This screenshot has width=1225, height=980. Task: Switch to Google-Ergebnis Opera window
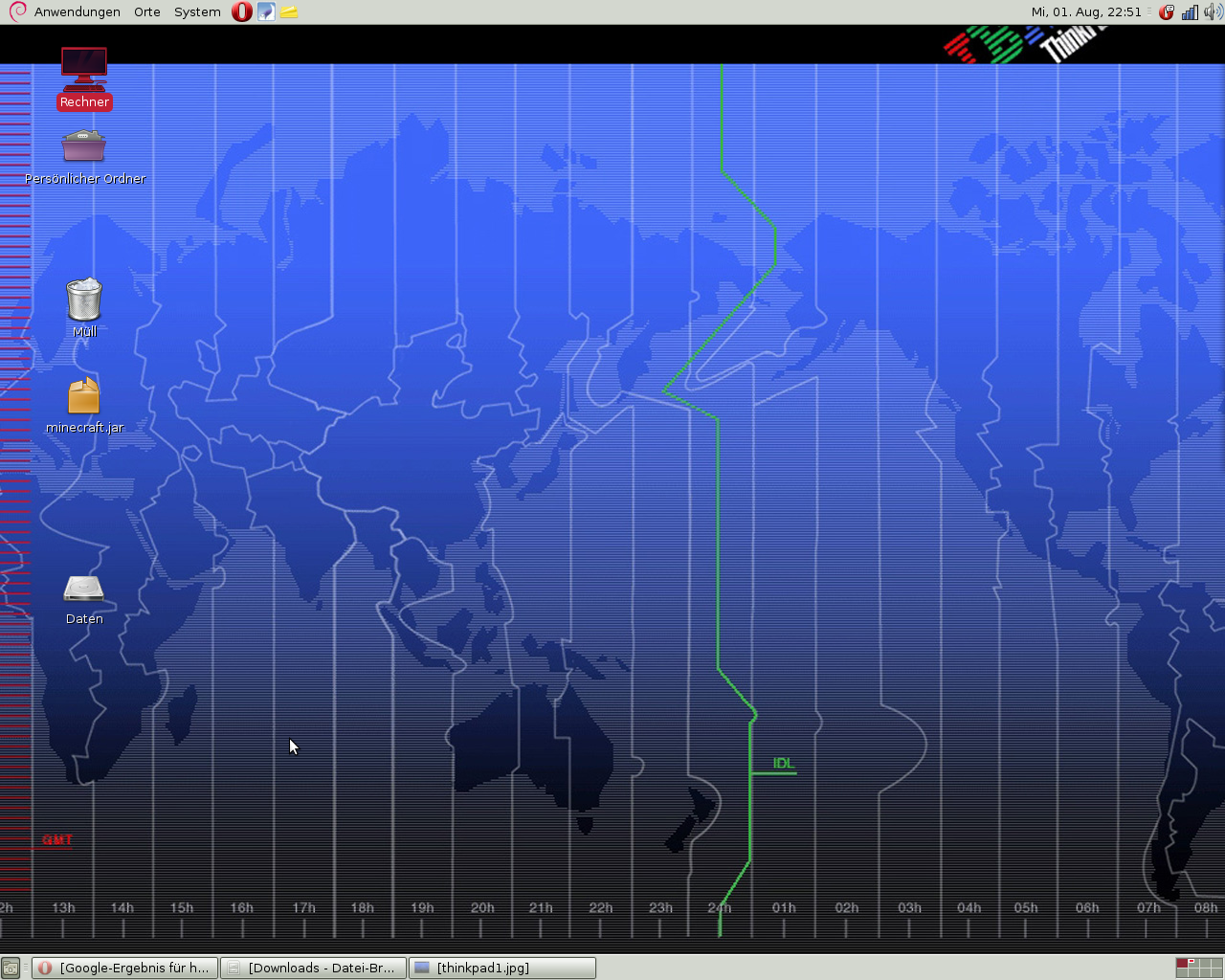tap(124, 968)
